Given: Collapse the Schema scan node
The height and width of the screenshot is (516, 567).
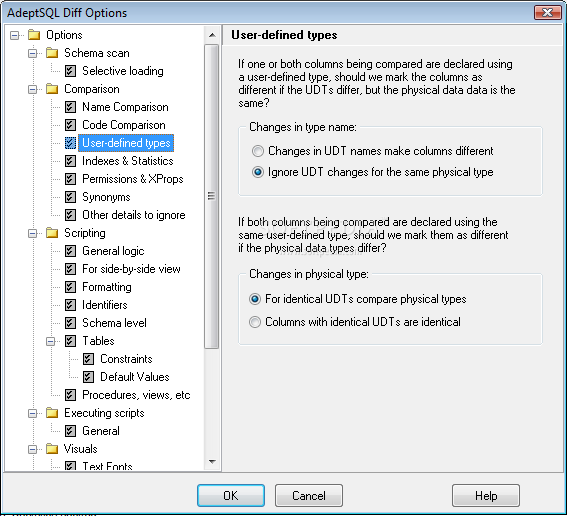Looking at the screenshot, I should (x=33, y=54).
